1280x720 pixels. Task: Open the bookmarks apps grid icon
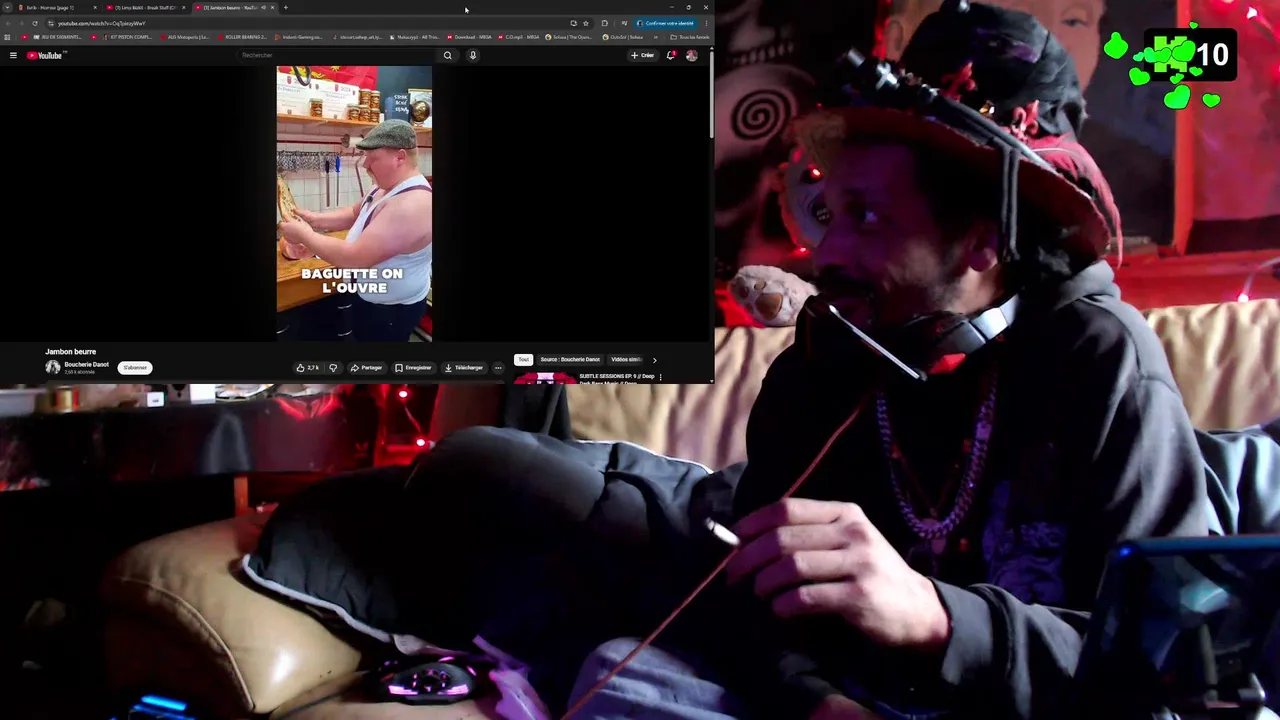point(7,37)
